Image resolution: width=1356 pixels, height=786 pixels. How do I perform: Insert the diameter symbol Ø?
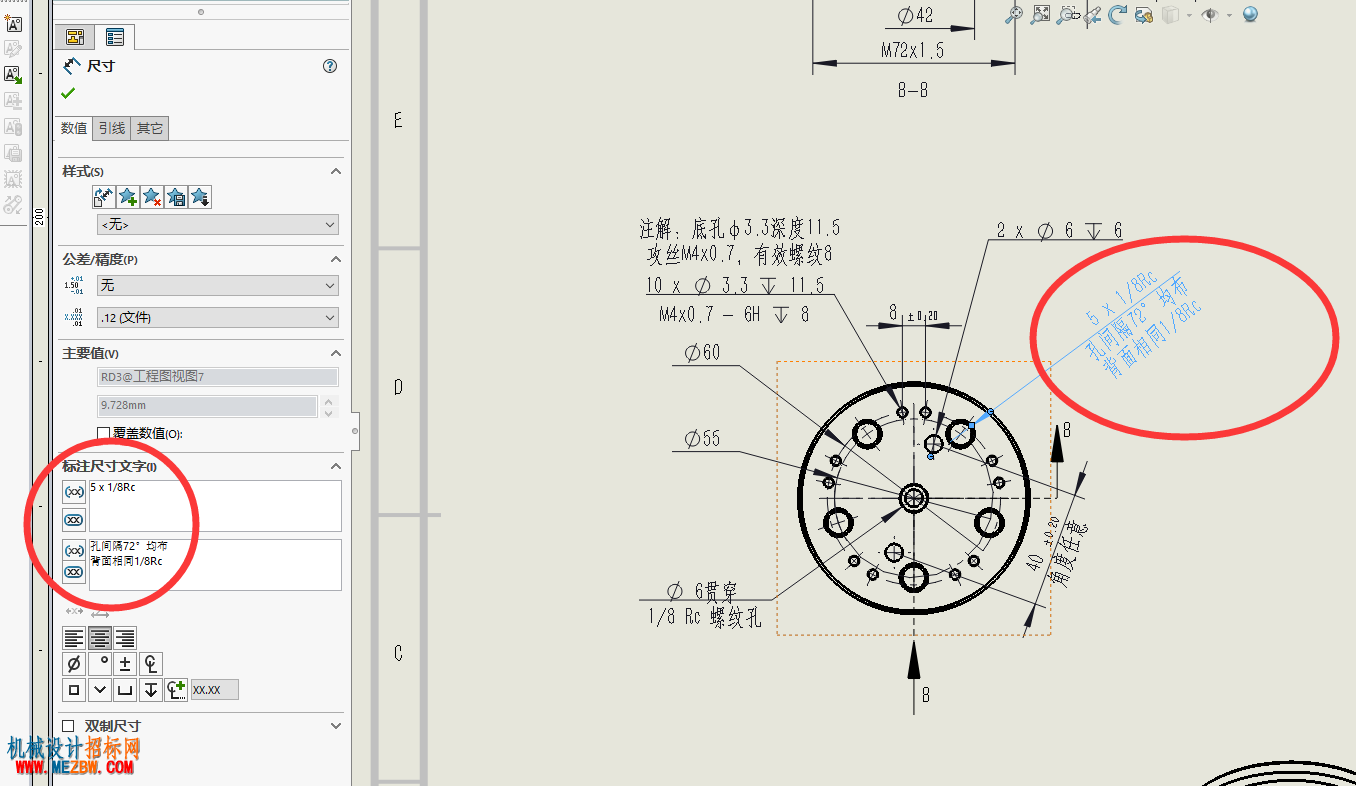tap(74, 664)
